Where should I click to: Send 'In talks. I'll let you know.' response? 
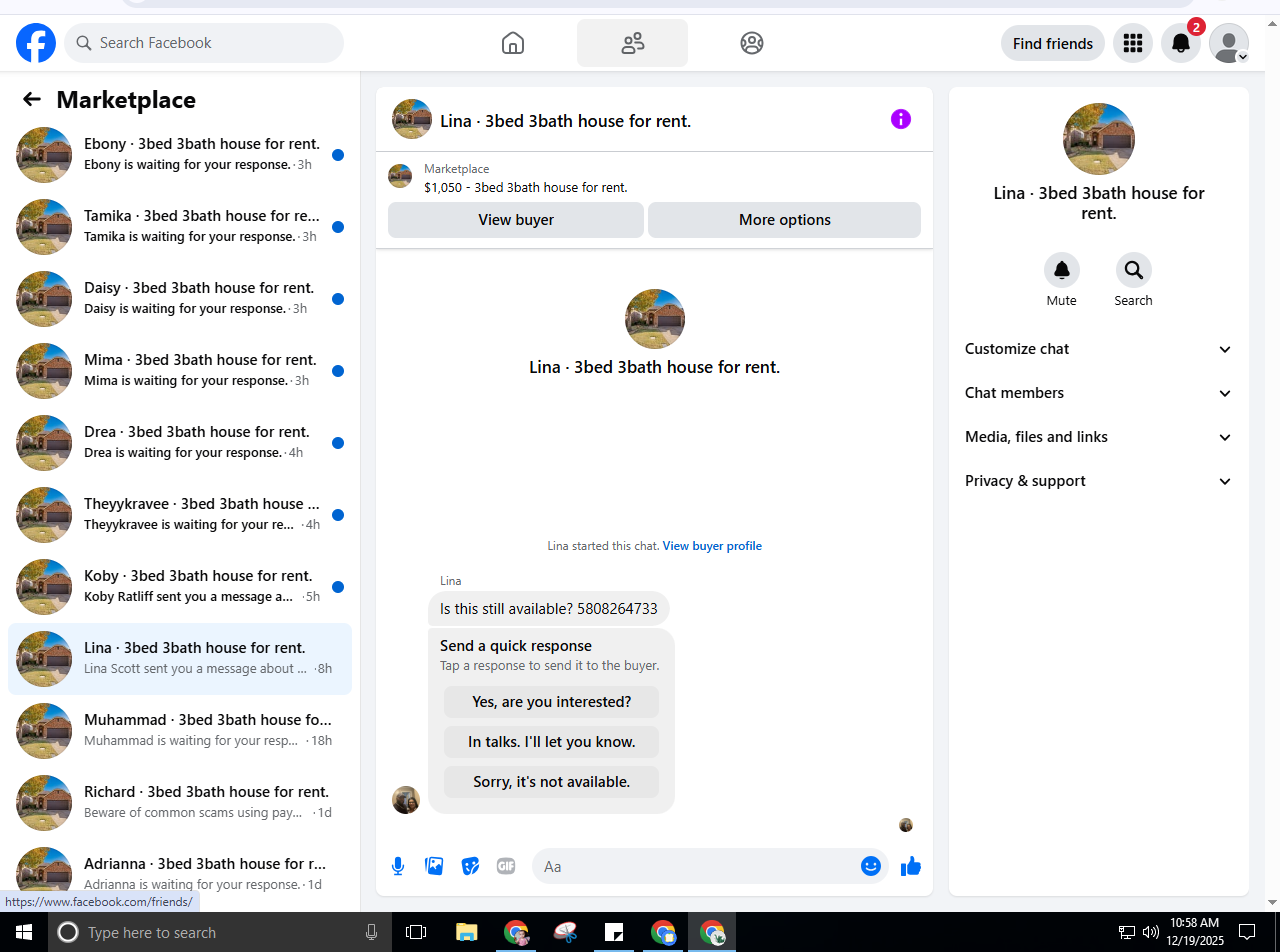pos(552,742)
